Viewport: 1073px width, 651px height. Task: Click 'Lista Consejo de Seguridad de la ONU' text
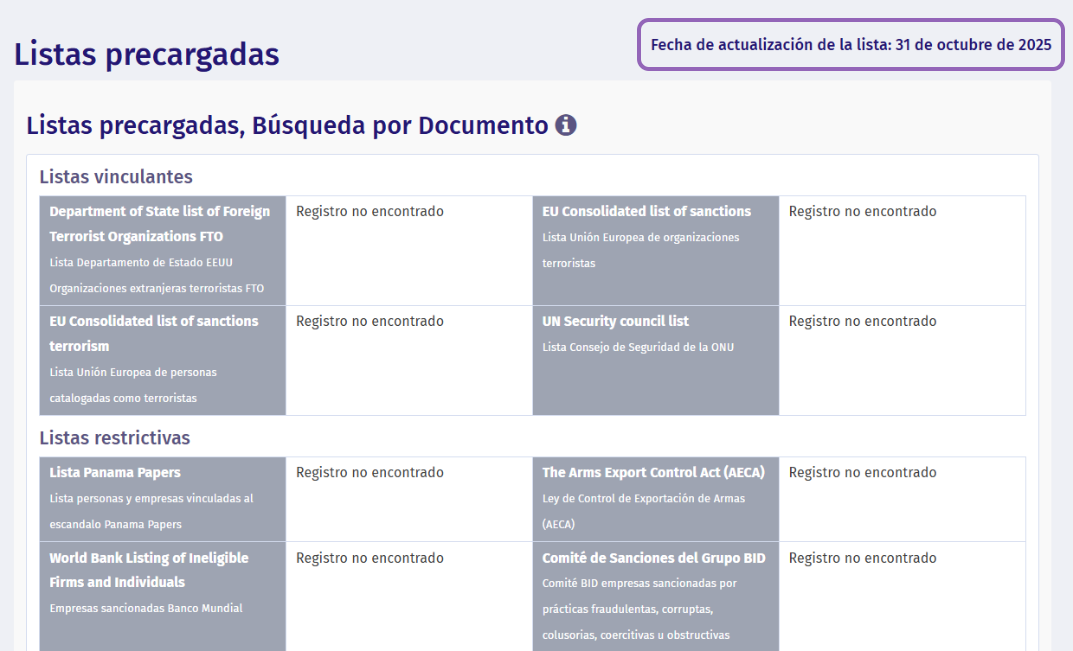(x=638, y=347)
